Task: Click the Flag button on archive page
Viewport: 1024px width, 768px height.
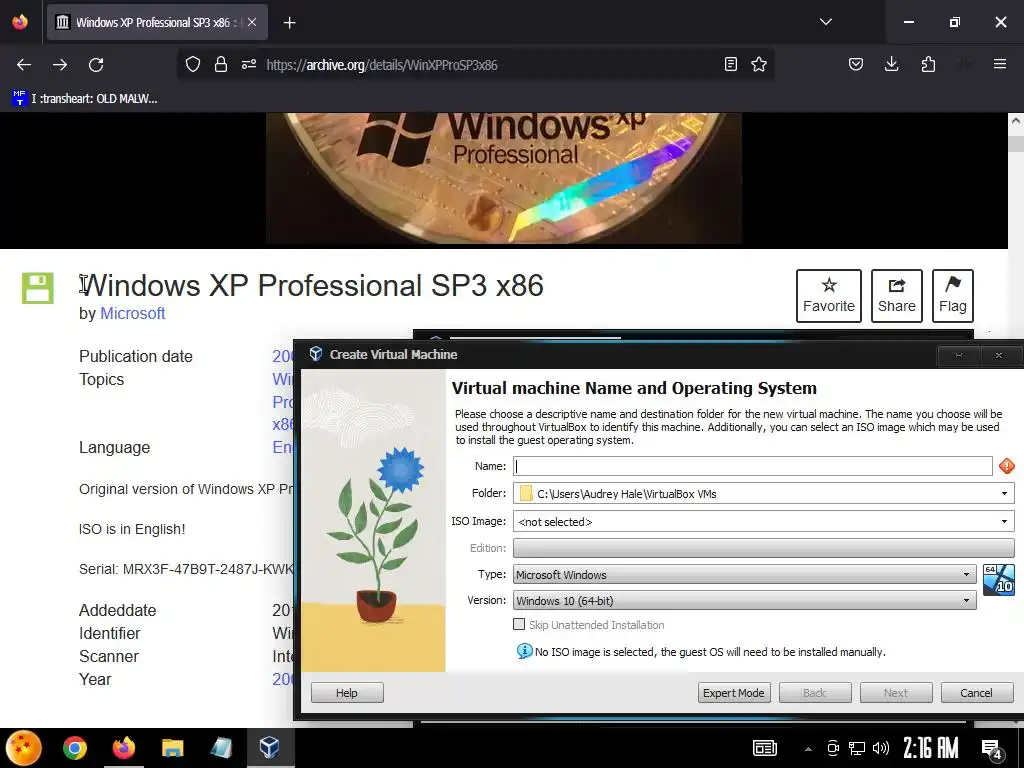Action: tap(953, 296)
